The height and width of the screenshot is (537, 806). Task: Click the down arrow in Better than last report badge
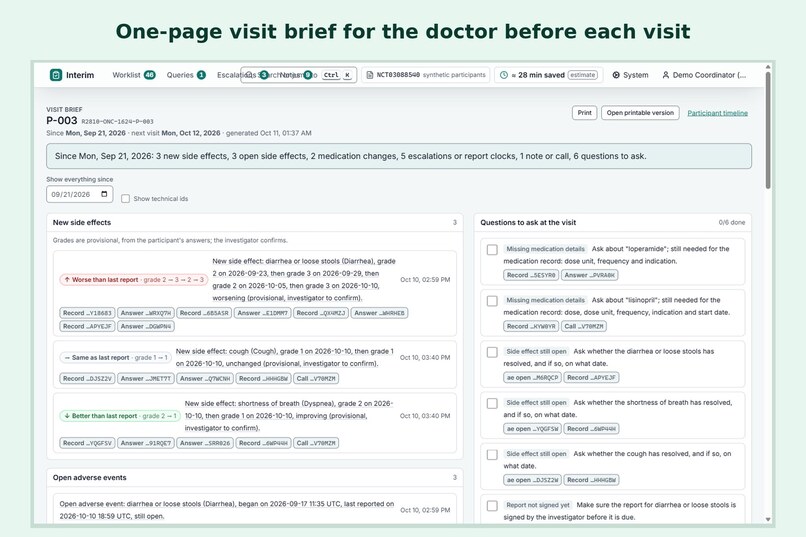tap(67, 416)
